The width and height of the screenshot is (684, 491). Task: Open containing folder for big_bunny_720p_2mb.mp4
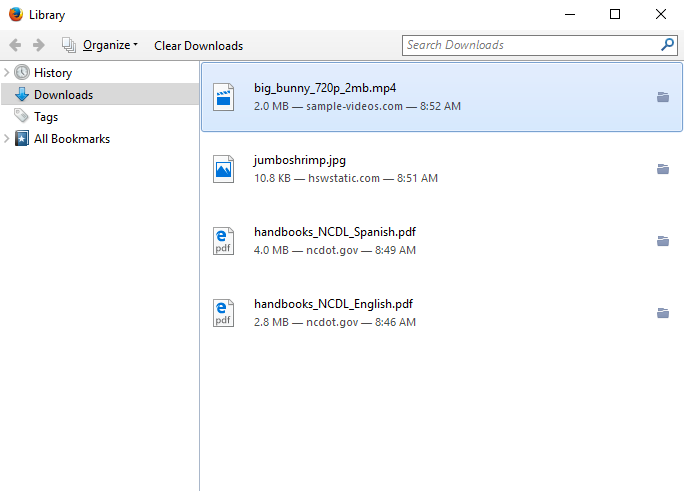pyautogui.click(x=662, y=97)
